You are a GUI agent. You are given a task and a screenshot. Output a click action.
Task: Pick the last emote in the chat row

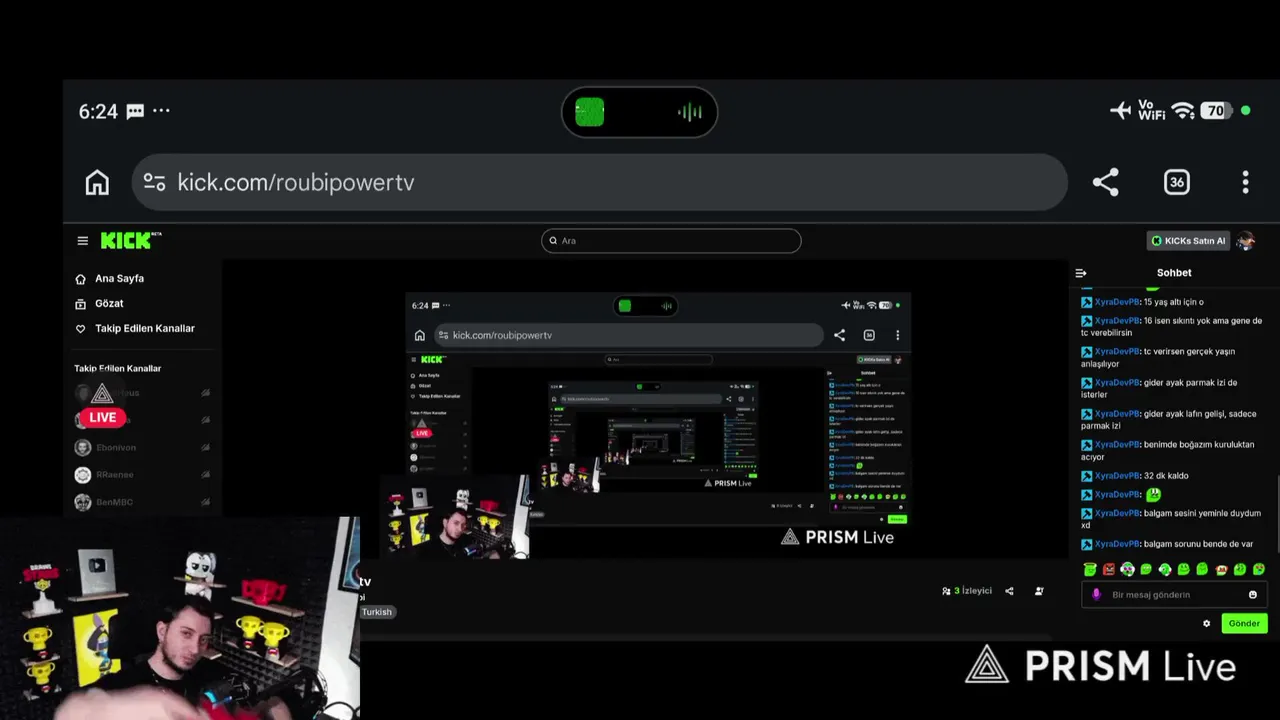tap(1259, 569)
